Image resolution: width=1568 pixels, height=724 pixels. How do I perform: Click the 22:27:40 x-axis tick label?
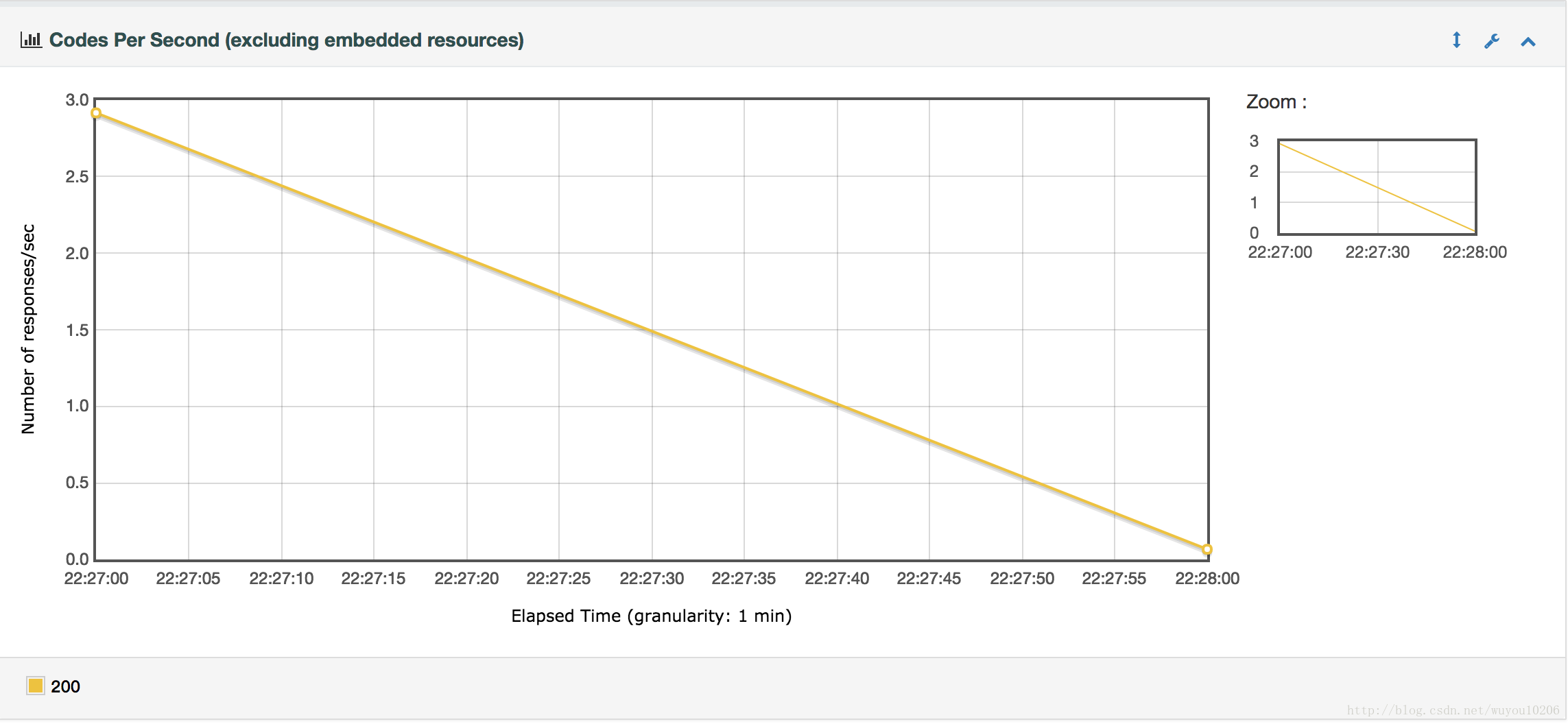tap(837, 579)
